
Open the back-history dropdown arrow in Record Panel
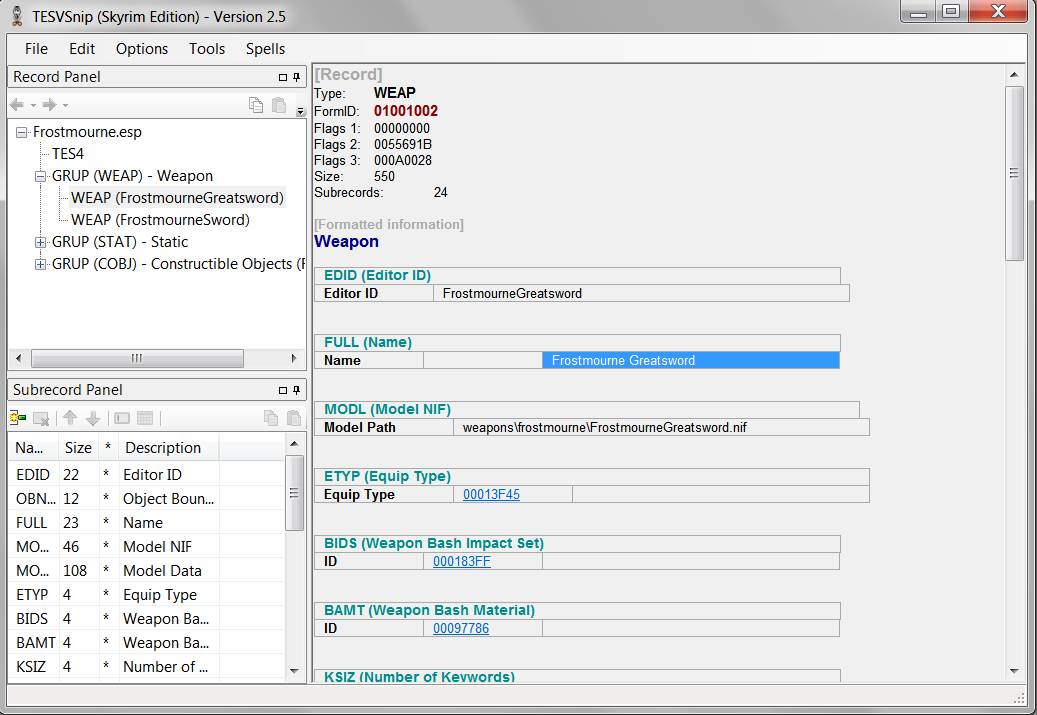pyautogui.click(x=32, y=105)
